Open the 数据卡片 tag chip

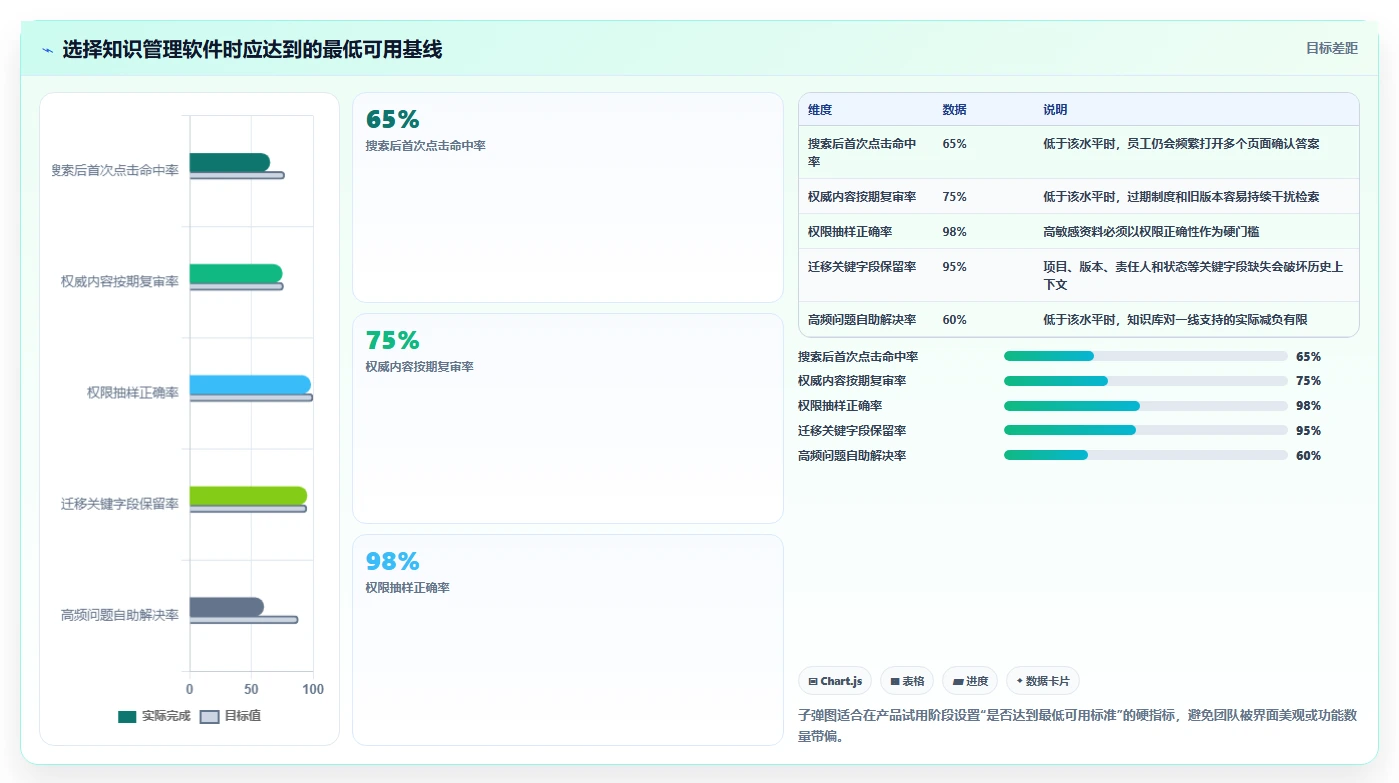click(x=1043, y=681)
